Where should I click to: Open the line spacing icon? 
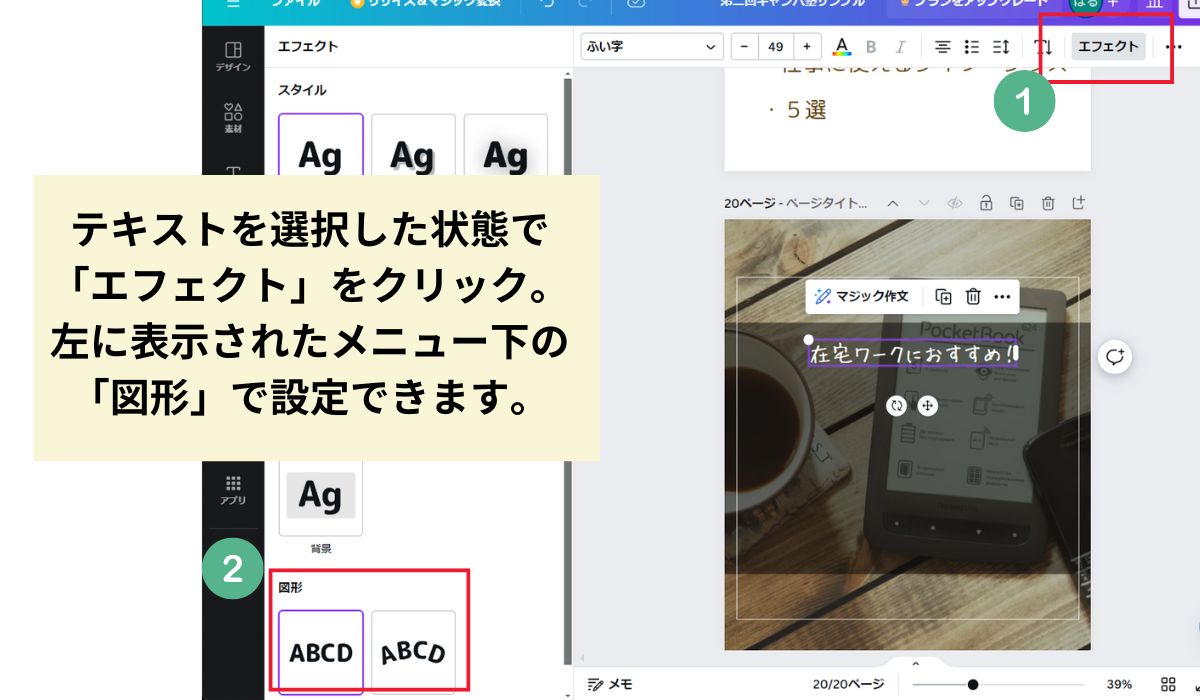(x=1000, y=47)
